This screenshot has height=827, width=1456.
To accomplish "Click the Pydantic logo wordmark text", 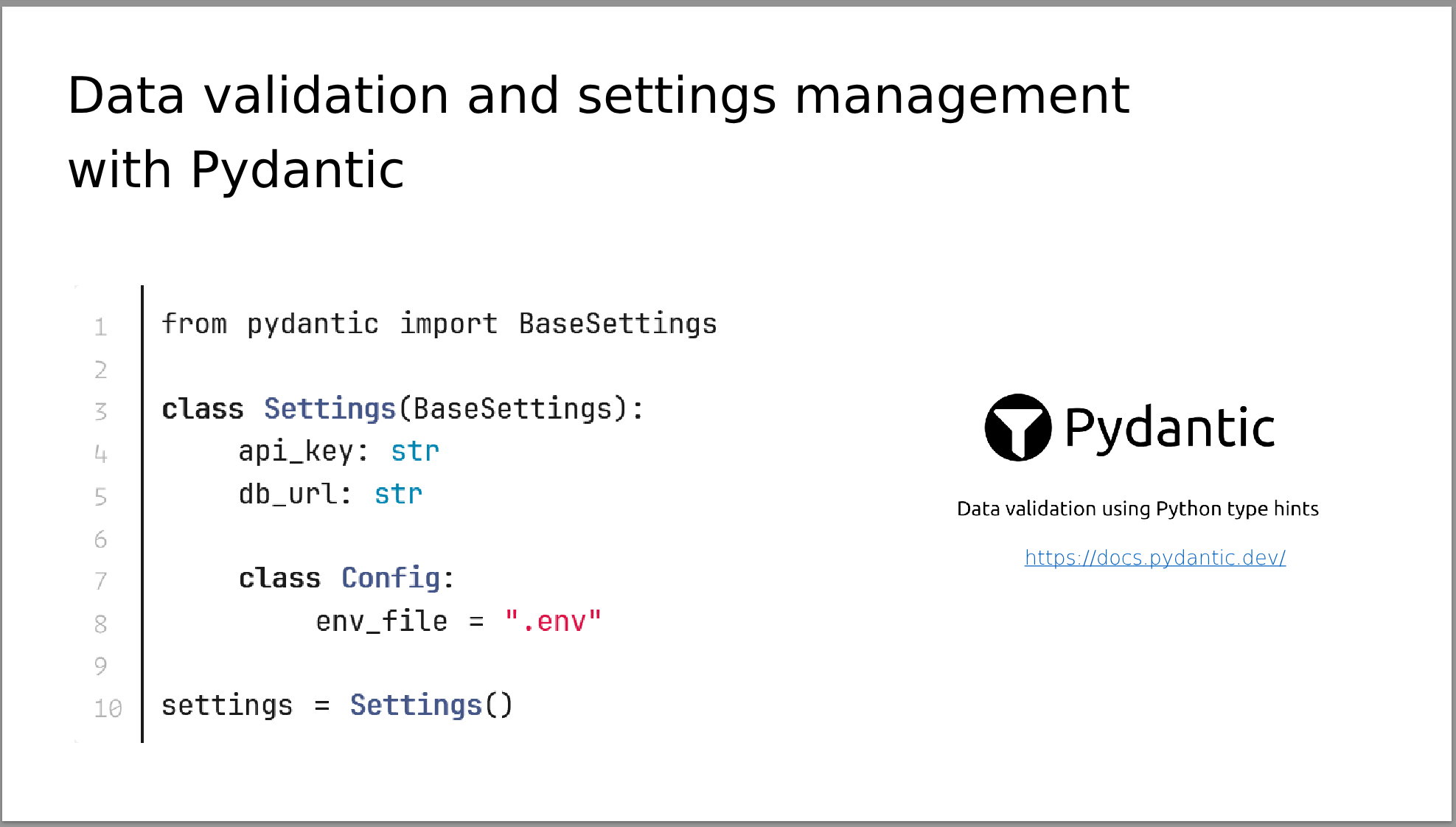I will (x=1169, y=428).
